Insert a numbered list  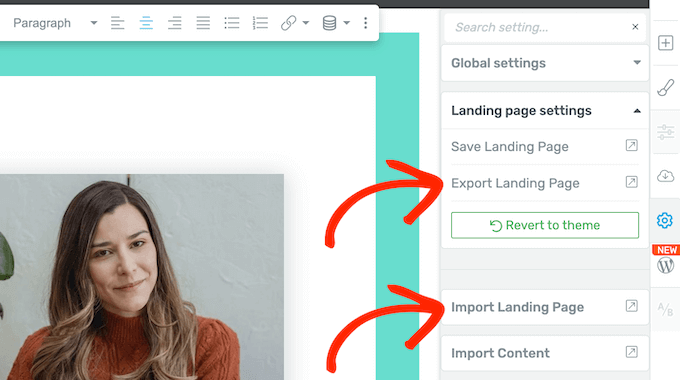point(260,23)
